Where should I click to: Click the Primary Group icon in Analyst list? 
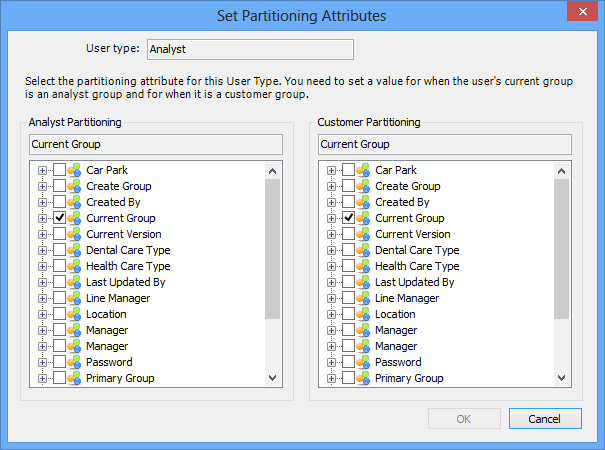tap(74, 378)
